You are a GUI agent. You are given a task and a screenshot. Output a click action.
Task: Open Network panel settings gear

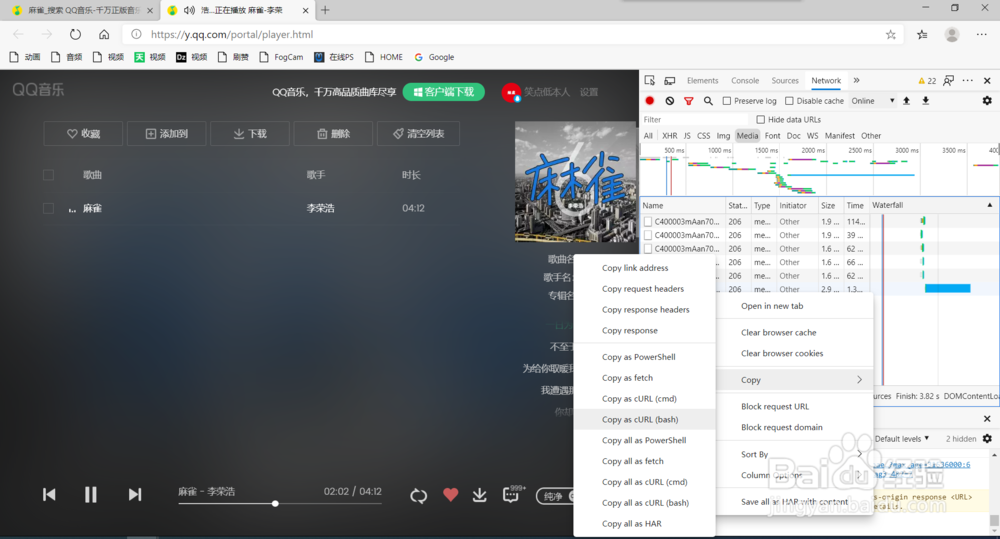click(x=987, y=101)
